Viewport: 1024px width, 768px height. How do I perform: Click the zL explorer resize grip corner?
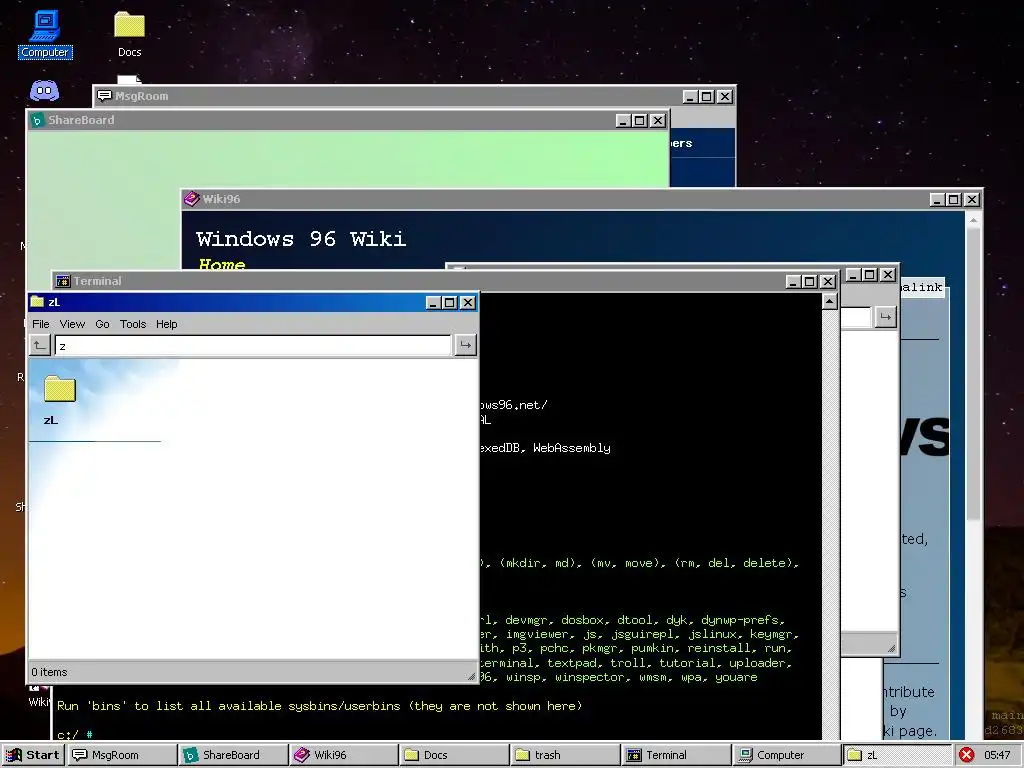coord(472,675)
